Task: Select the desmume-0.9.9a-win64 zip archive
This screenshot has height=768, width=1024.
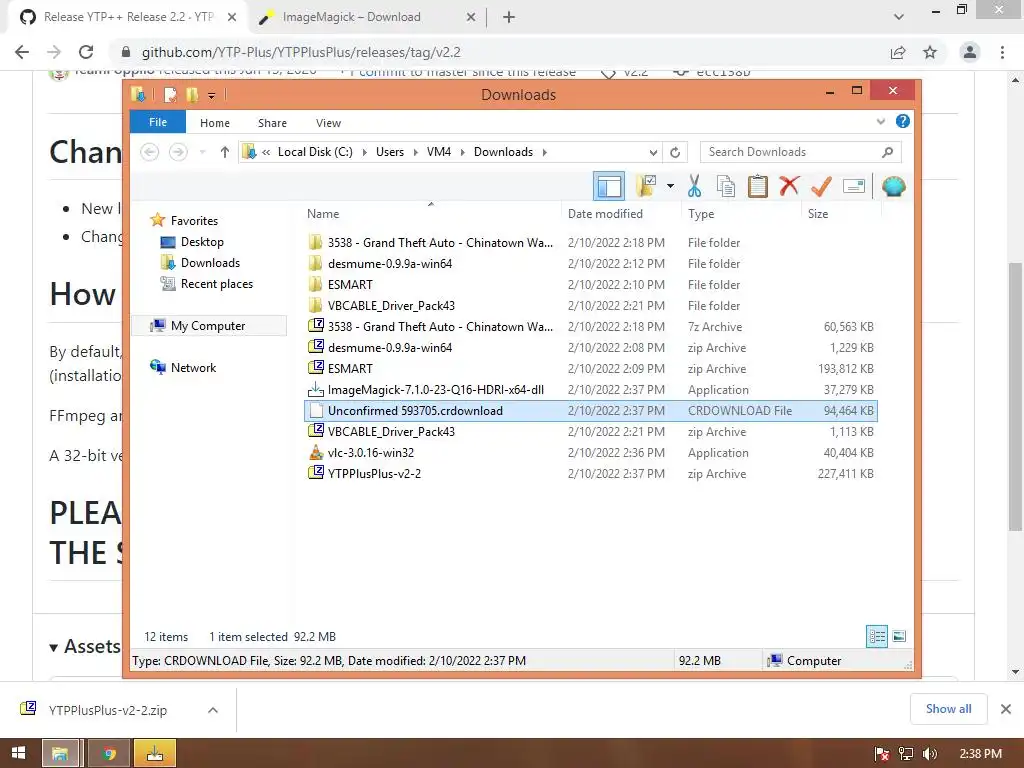Action: coord(590,347)
